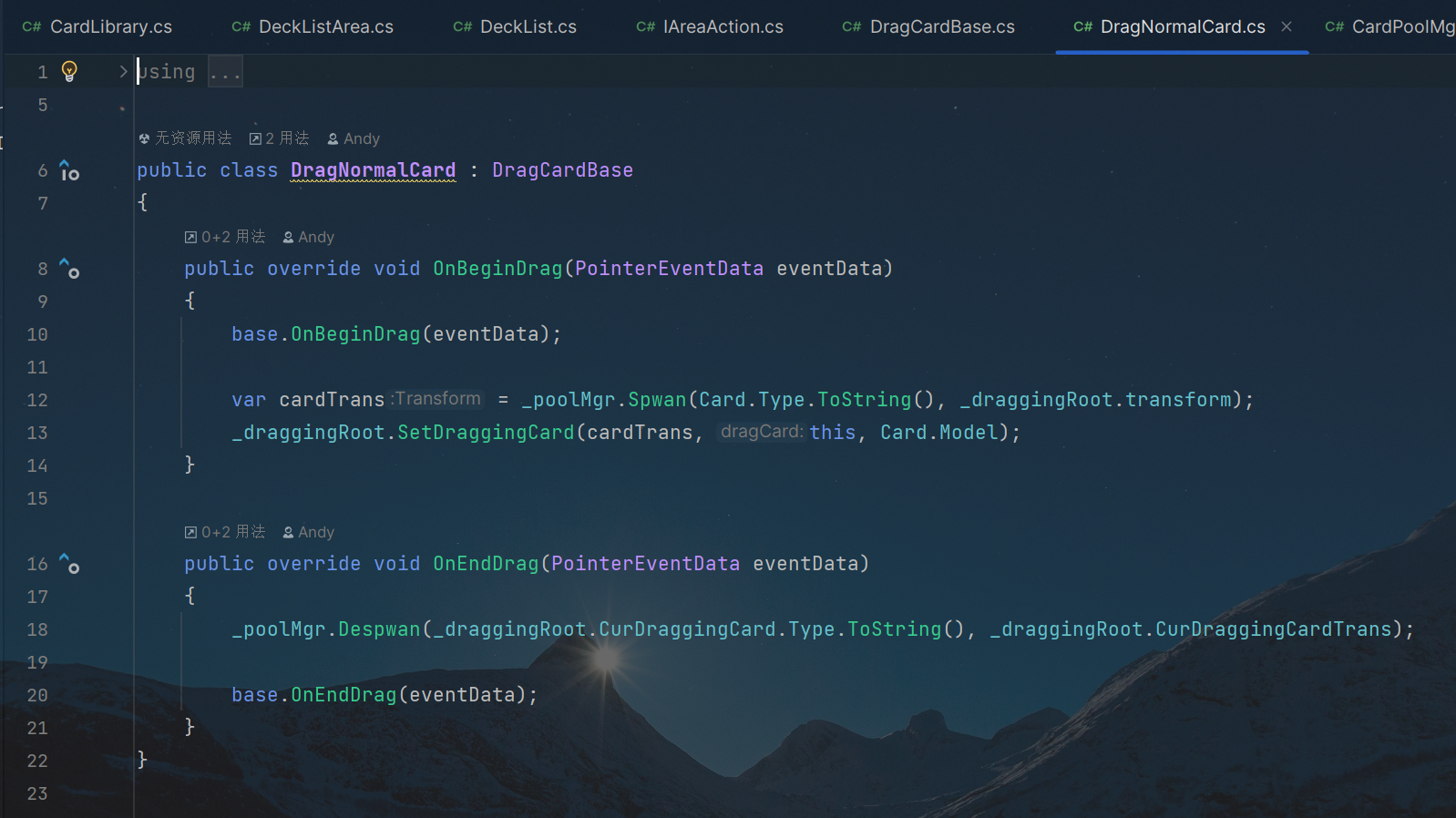Image resolution: width=1456 pixels, height=818 pixels.
Task: Expand the folded using block chevron
Action: 123,71
